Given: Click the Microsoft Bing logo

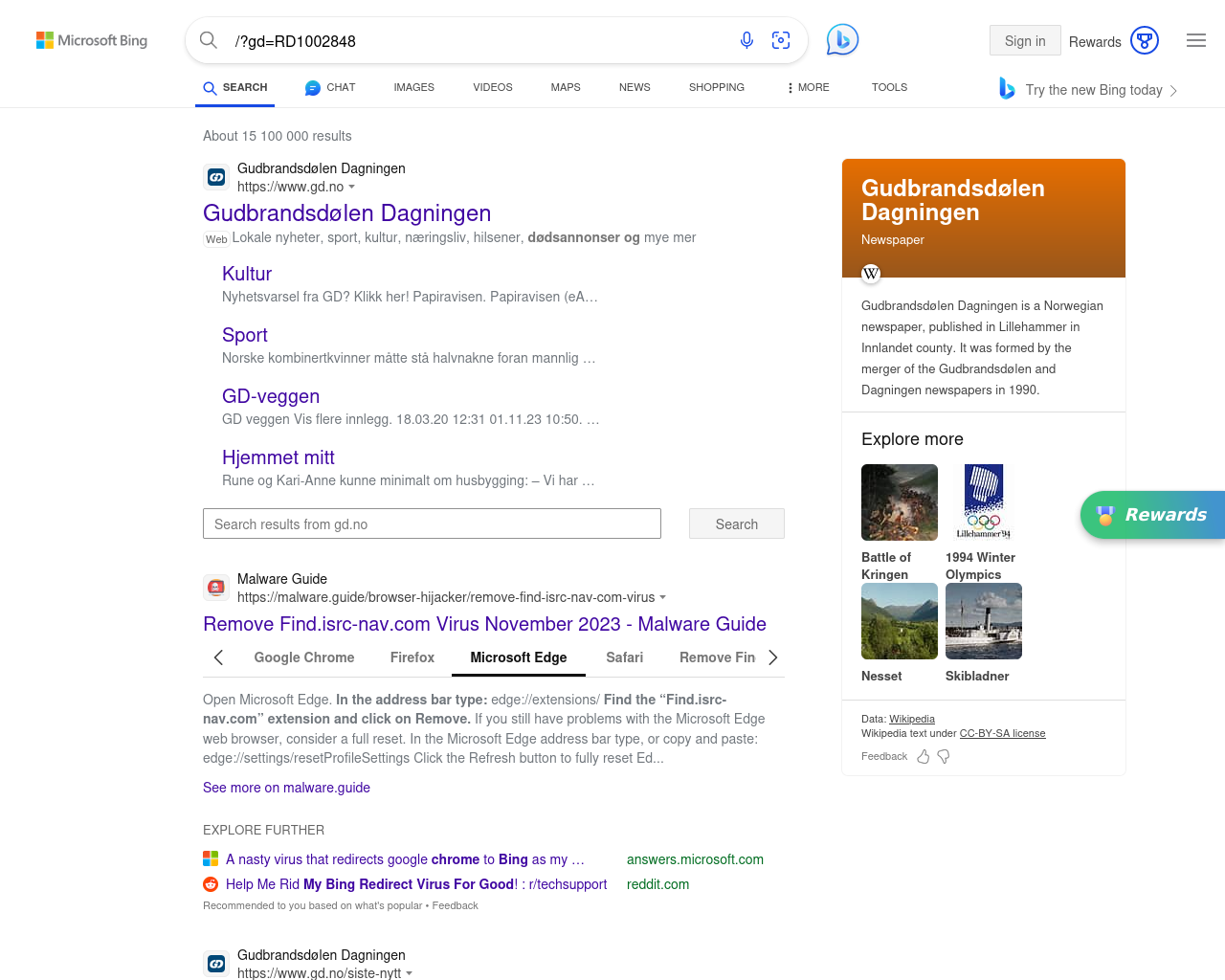Looking at the screenshot, I should coord(92,40).
